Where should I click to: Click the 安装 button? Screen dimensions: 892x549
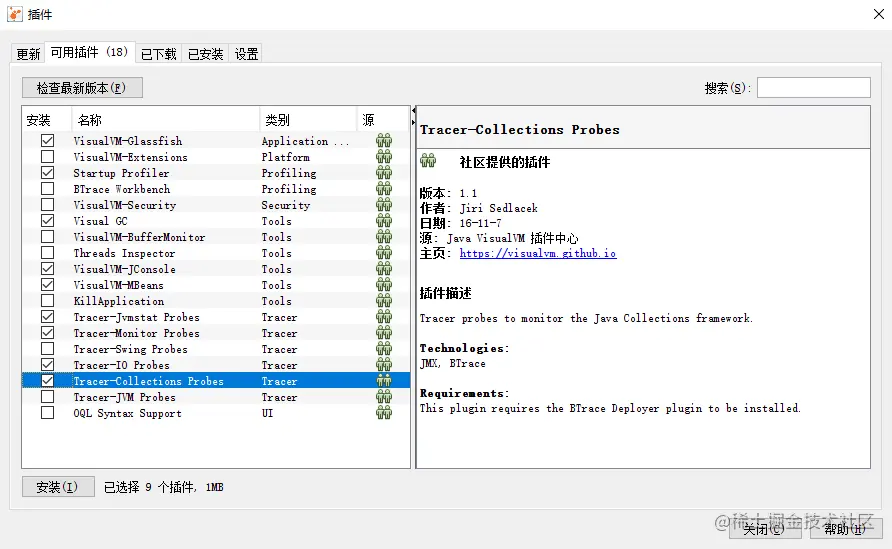(x=58, y=487)
